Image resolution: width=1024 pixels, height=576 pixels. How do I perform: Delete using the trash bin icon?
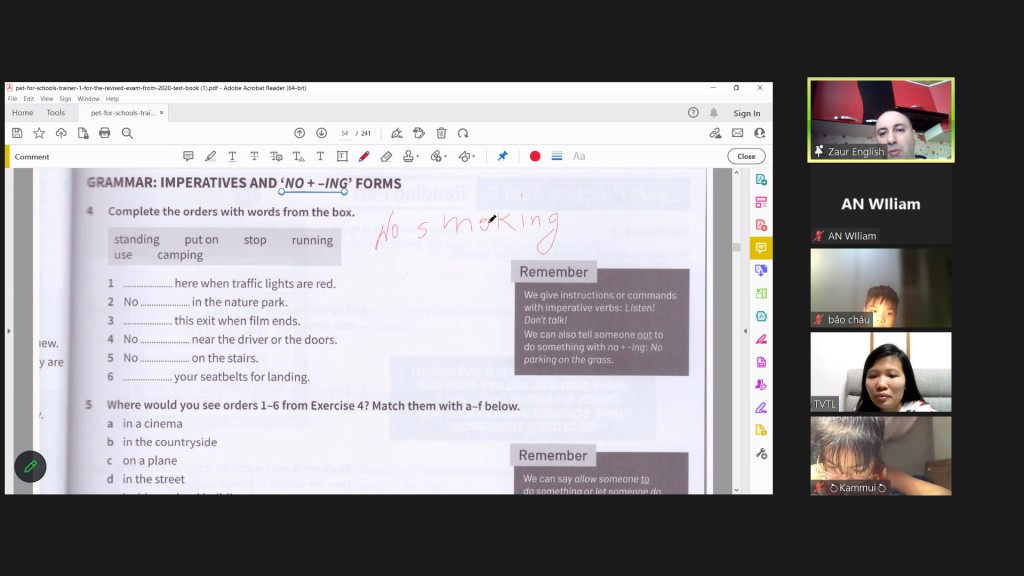[441, 133]
